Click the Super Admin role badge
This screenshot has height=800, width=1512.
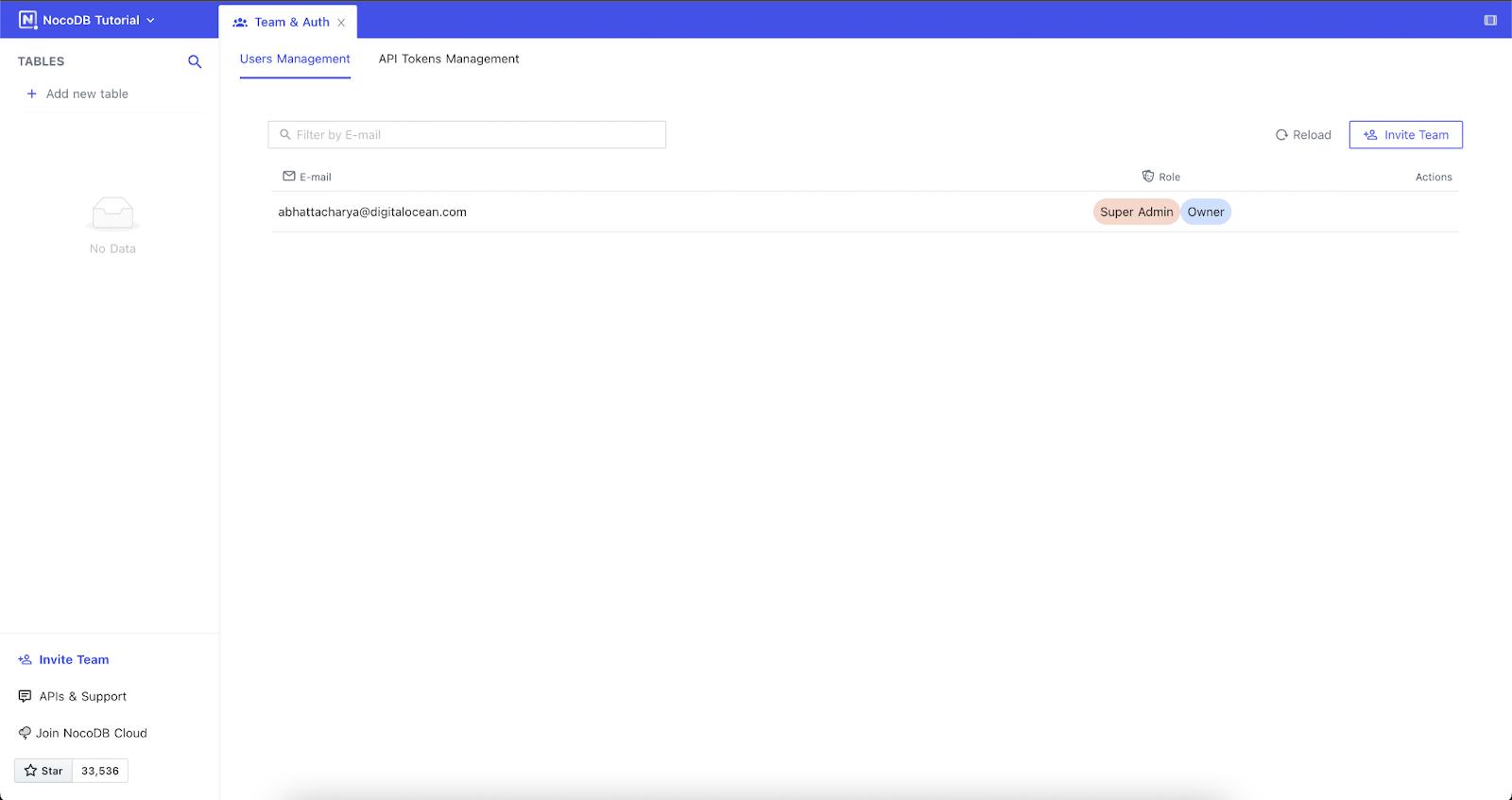pyautogui.click(x=1136, y=212)
